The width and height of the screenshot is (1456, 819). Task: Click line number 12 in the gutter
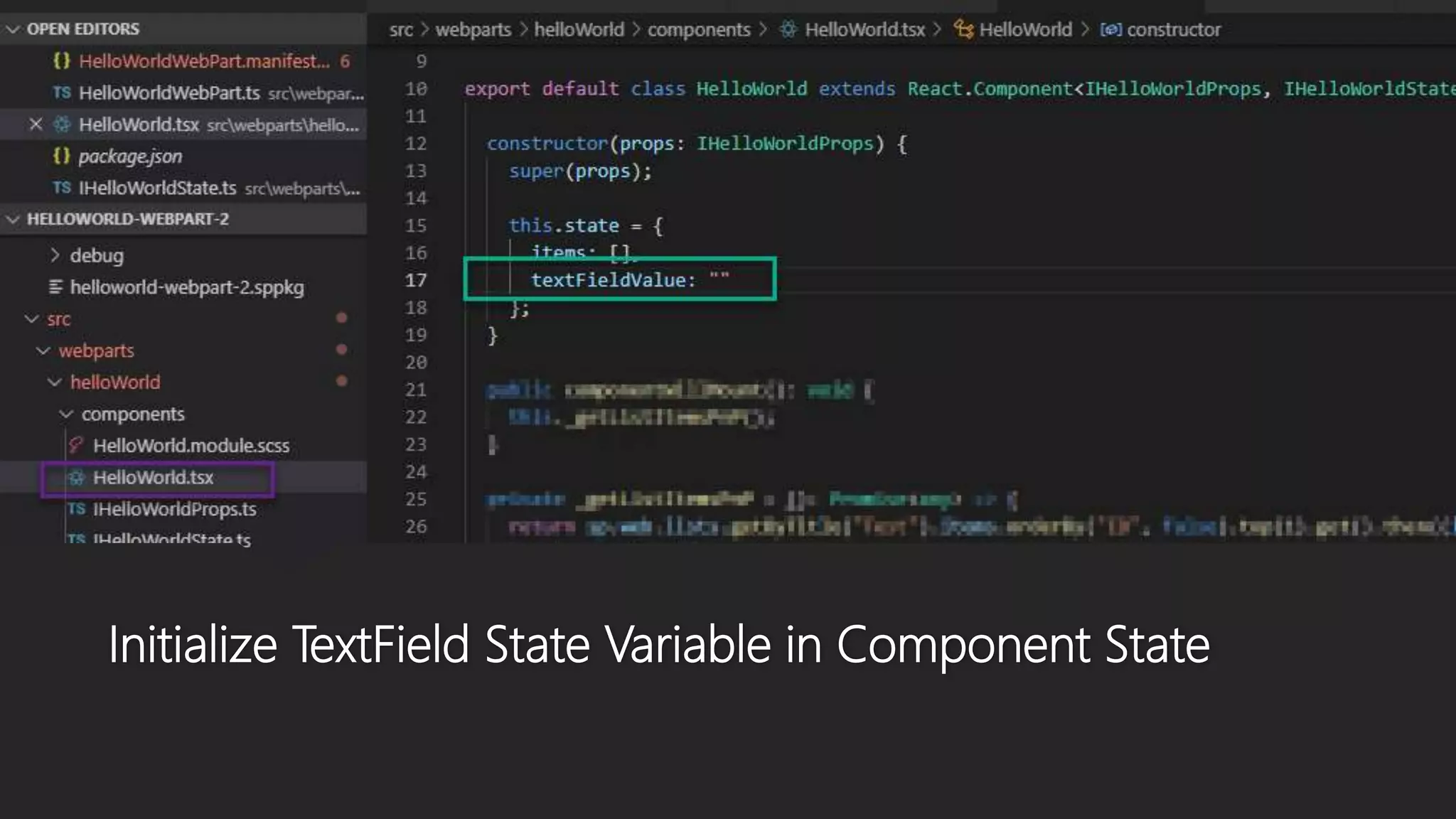click(416, 144)
